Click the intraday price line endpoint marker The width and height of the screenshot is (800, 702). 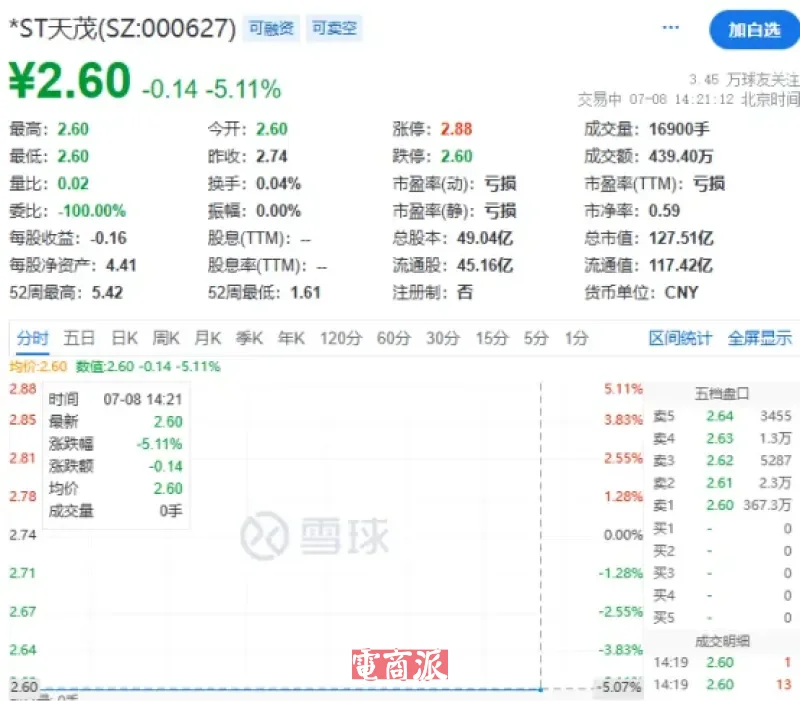pyautogui.click(x=541, y=689)
